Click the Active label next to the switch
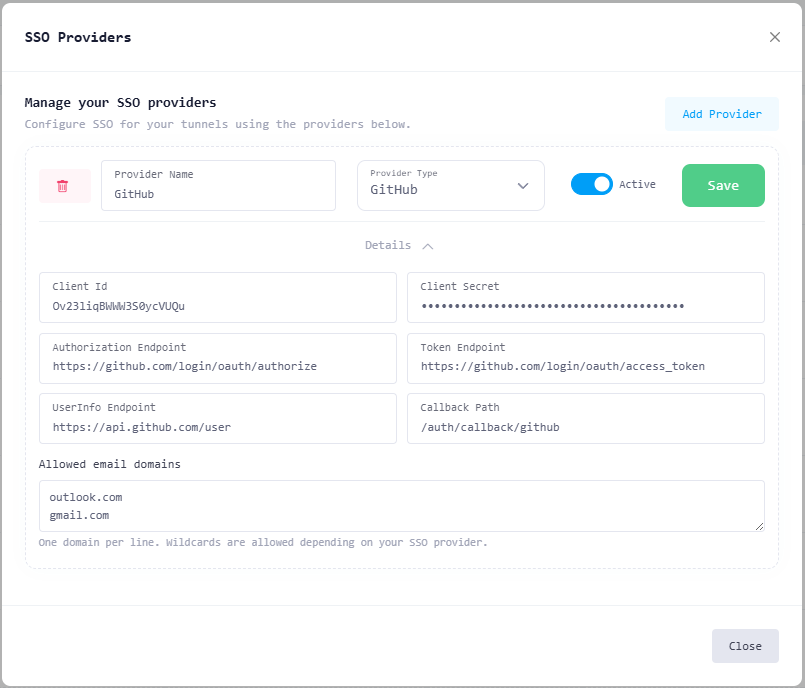Image resolution: width=805 pixels, height=688 pixels. (x=637, y=184)
